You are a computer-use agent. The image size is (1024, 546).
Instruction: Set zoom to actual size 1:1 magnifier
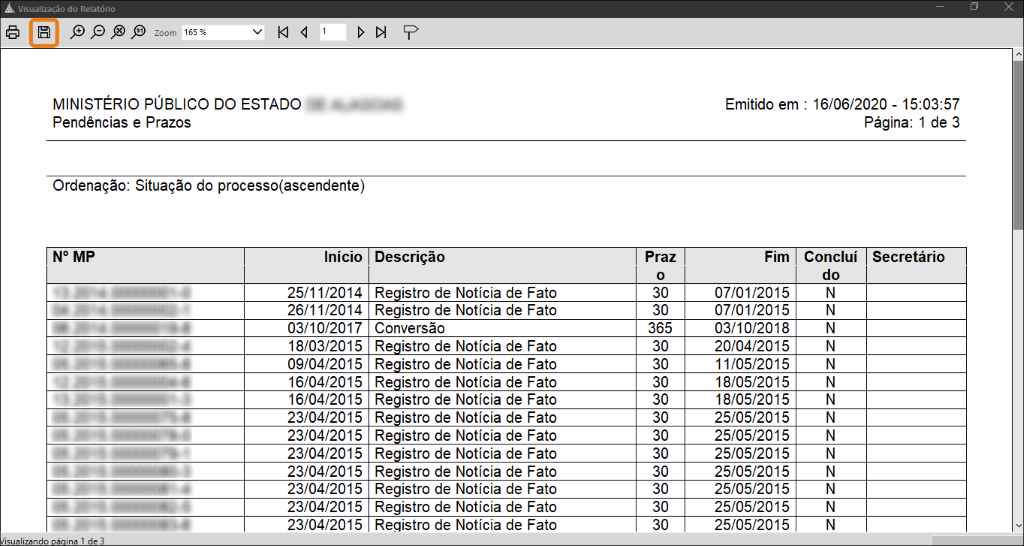click(x=138, y=32)
